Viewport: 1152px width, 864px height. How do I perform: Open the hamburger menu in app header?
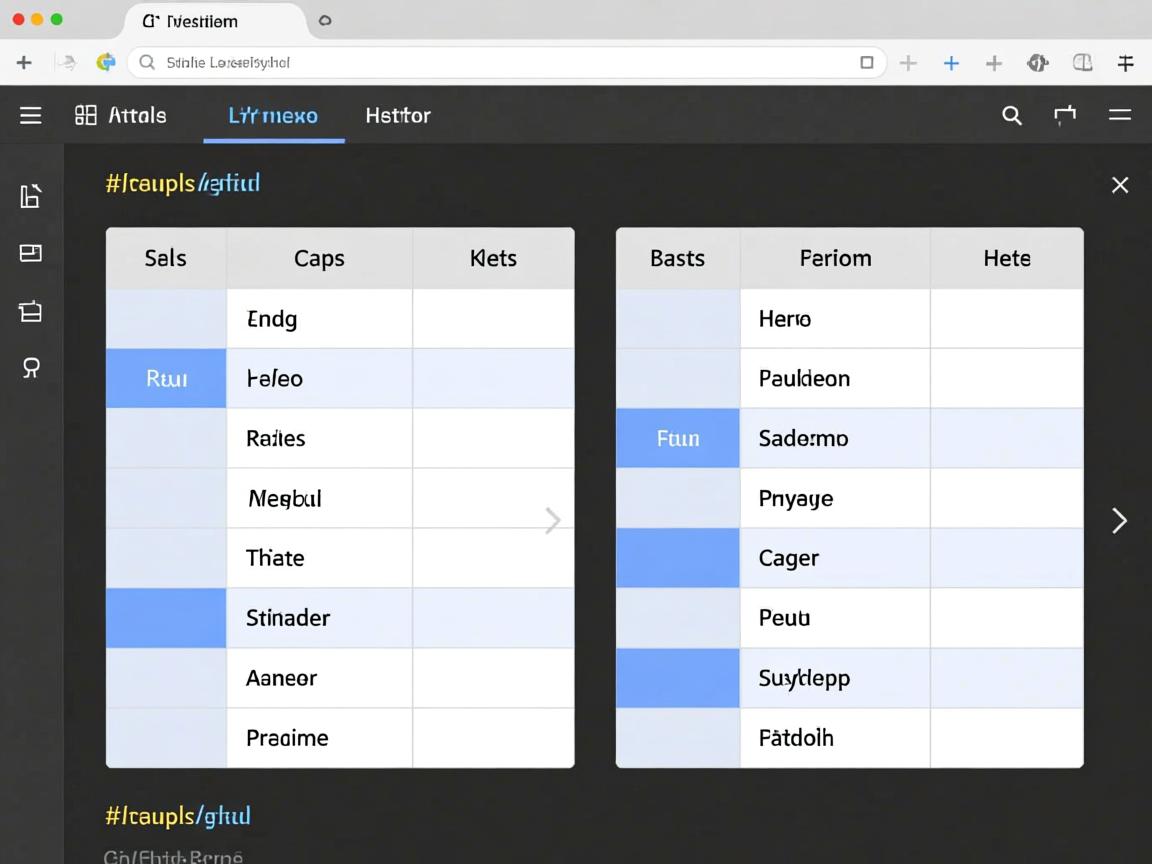(x=31, y=115)
